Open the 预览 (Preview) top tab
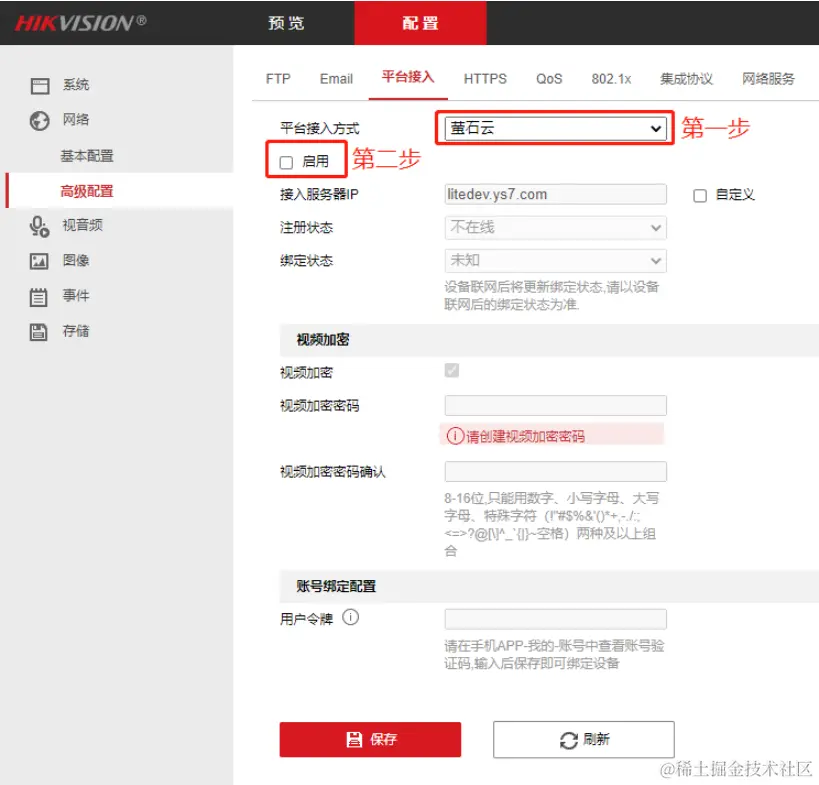The width and height of the screenshot is (819, 785). point(286,23)
